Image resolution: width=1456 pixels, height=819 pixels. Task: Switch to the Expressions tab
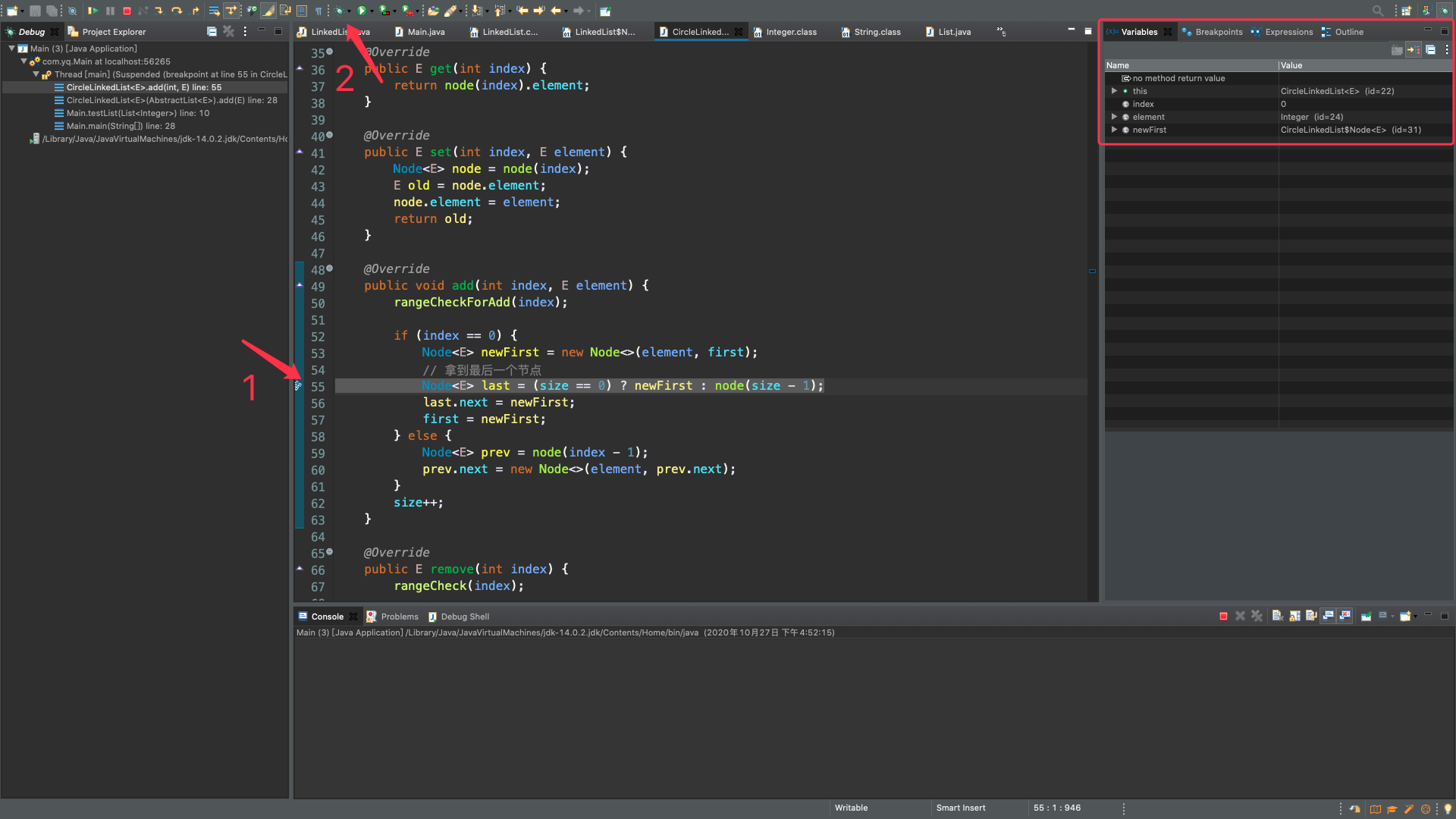tap(1282, 32)
